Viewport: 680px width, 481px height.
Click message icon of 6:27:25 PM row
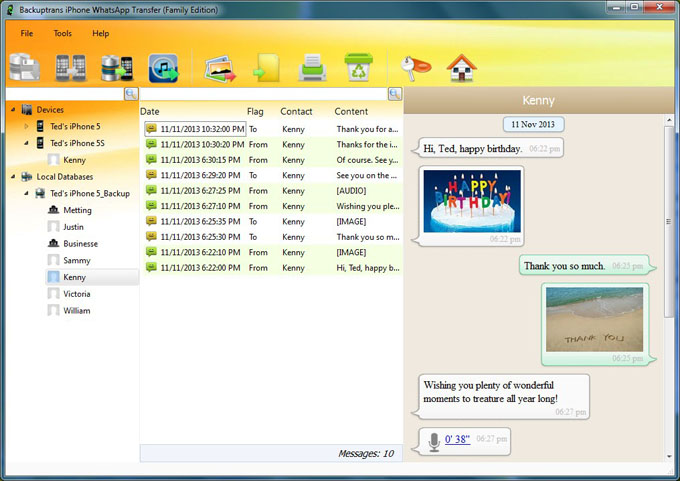(x=151, y=190)
